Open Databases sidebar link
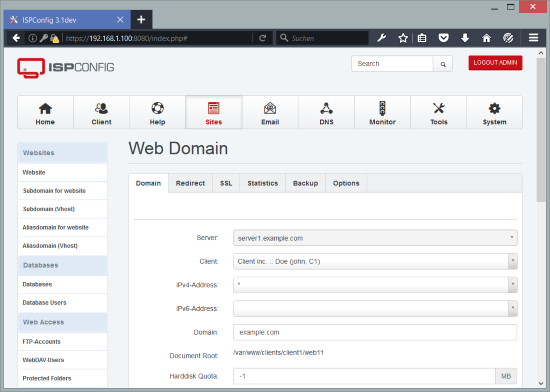The width and height of the screenshot is (550, 392). [x=62, y=284]
